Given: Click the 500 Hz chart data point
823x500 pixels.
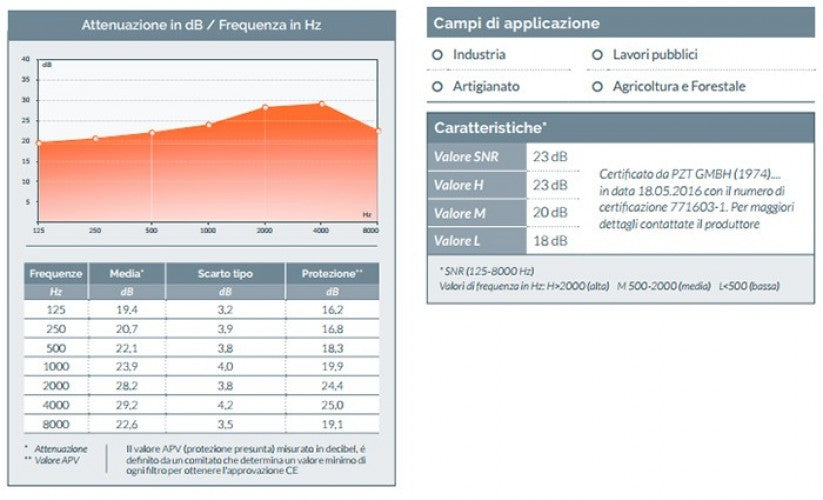Looking at the screenshot, I should (x=152, y=132).
